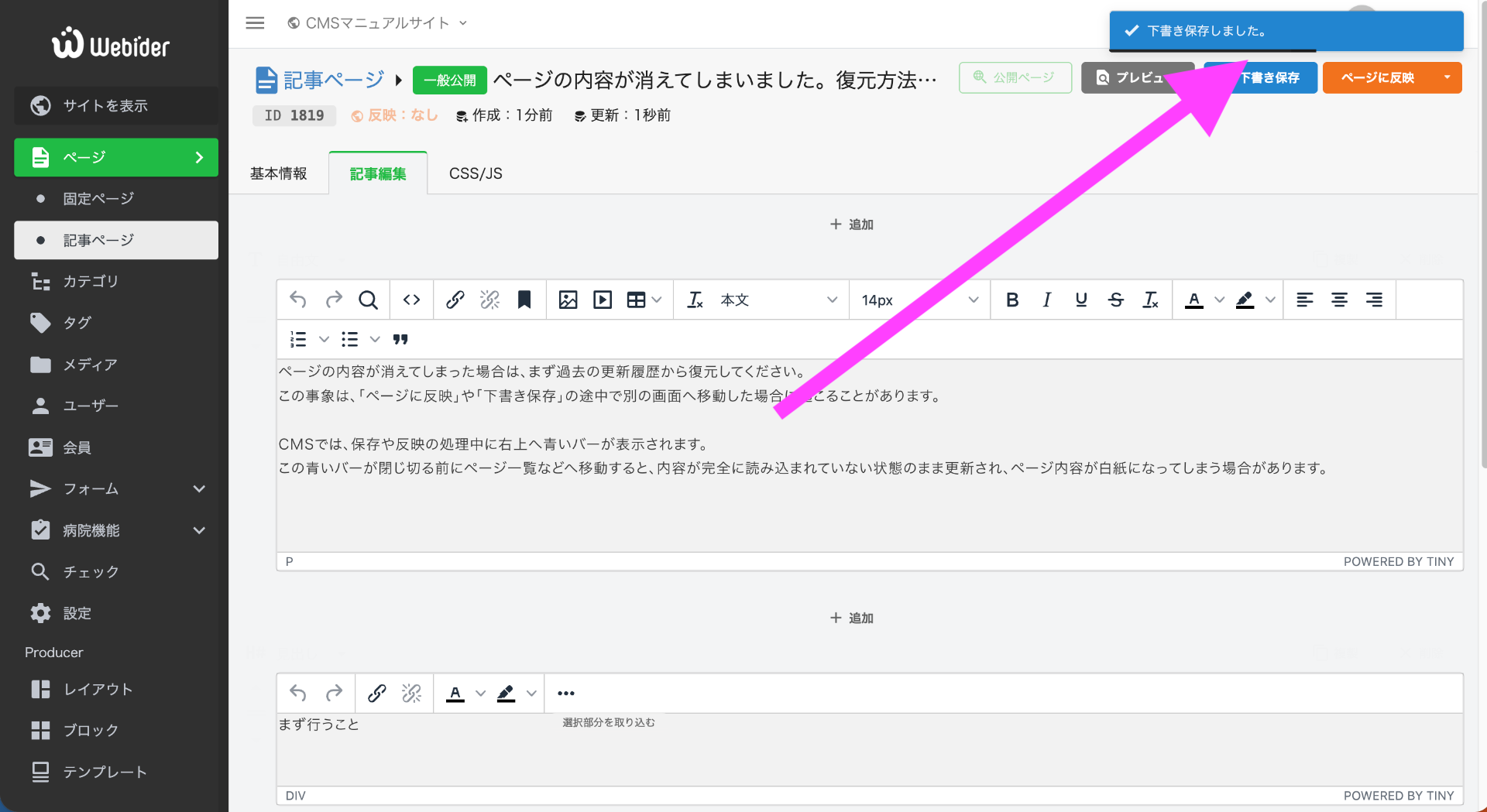This screenshot has width=1487, height=812.
Task: Click the hamburger menu icon
Action: point(255,23)
